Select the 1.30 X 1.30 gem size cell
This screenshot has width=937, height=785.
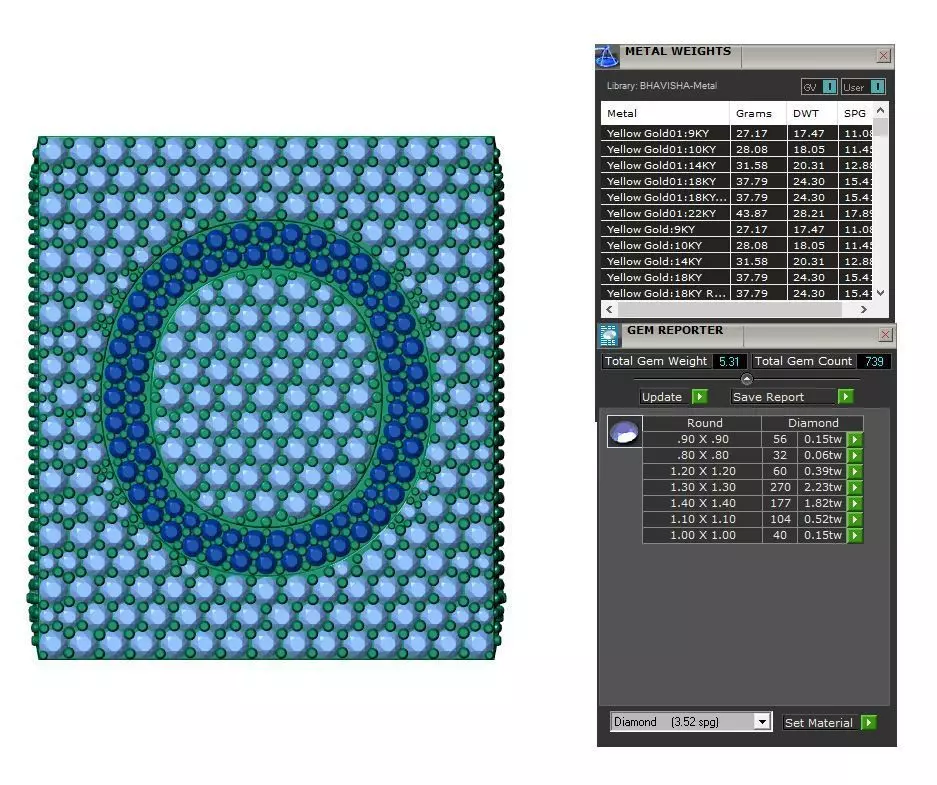pos(703,487)
